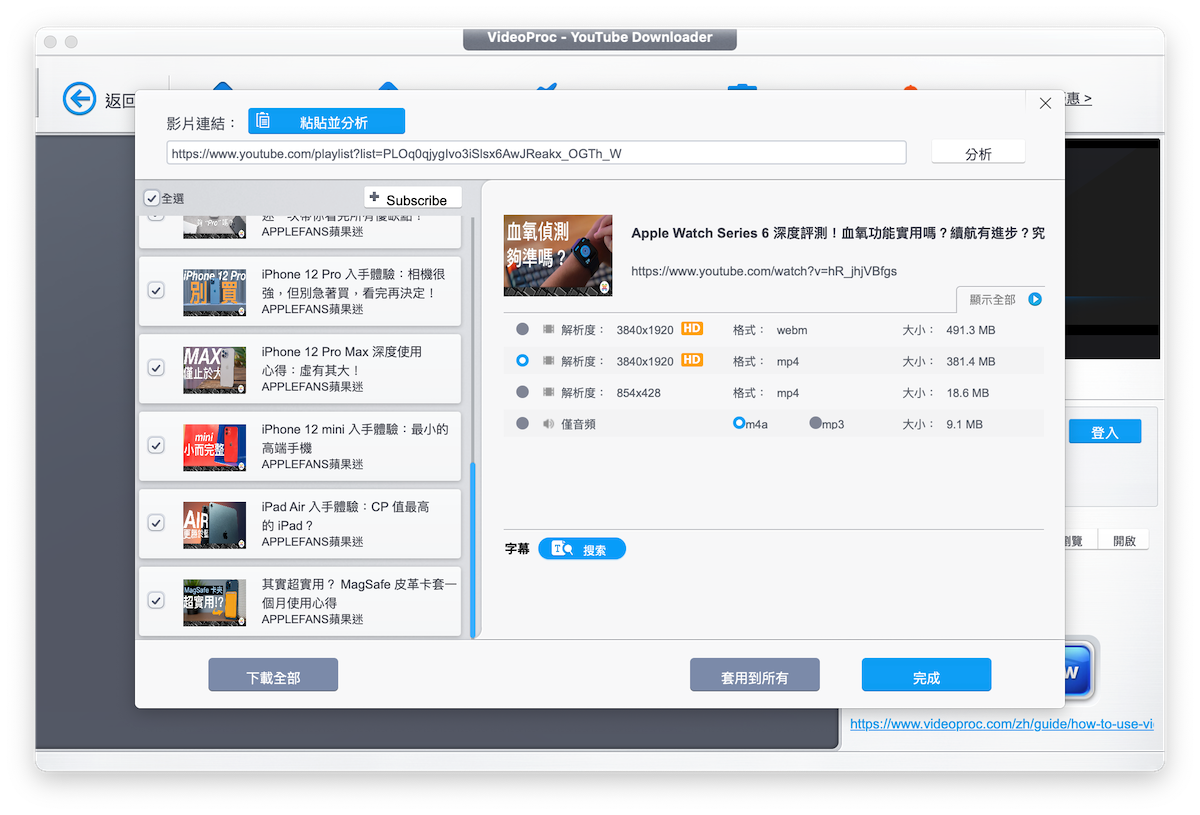The image size is (1200, 815).
Task: Click the 491.3 MB size value
Action: [x=970, y=330]
